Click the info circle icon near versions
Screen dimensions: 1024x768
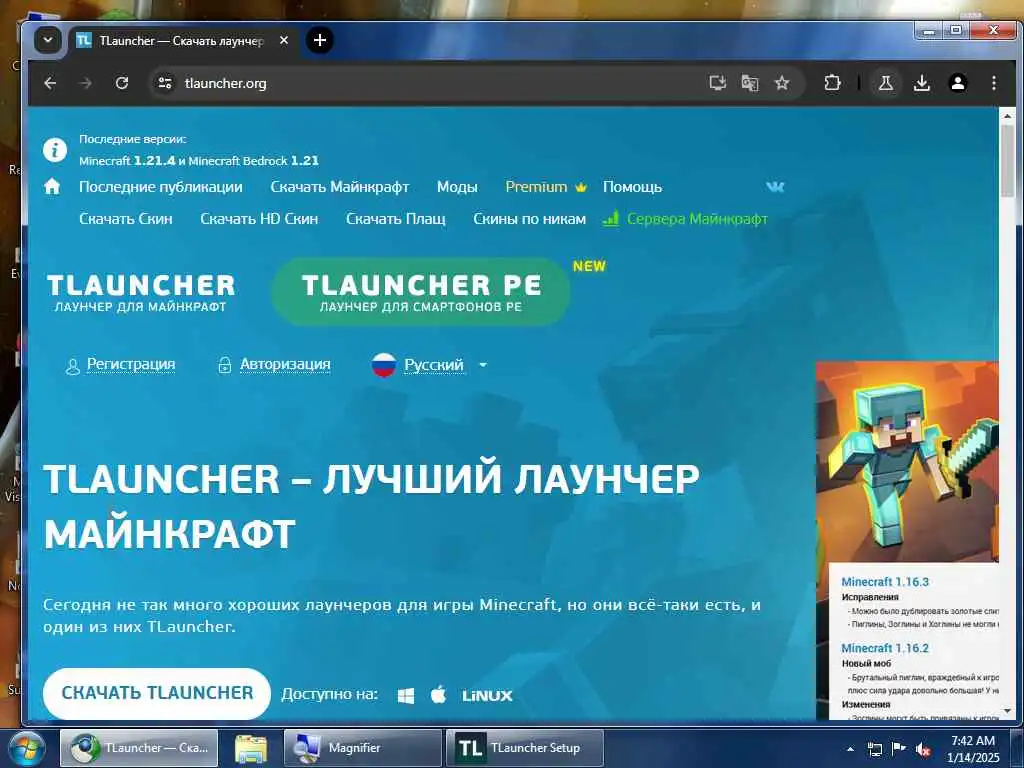point(55,150)
